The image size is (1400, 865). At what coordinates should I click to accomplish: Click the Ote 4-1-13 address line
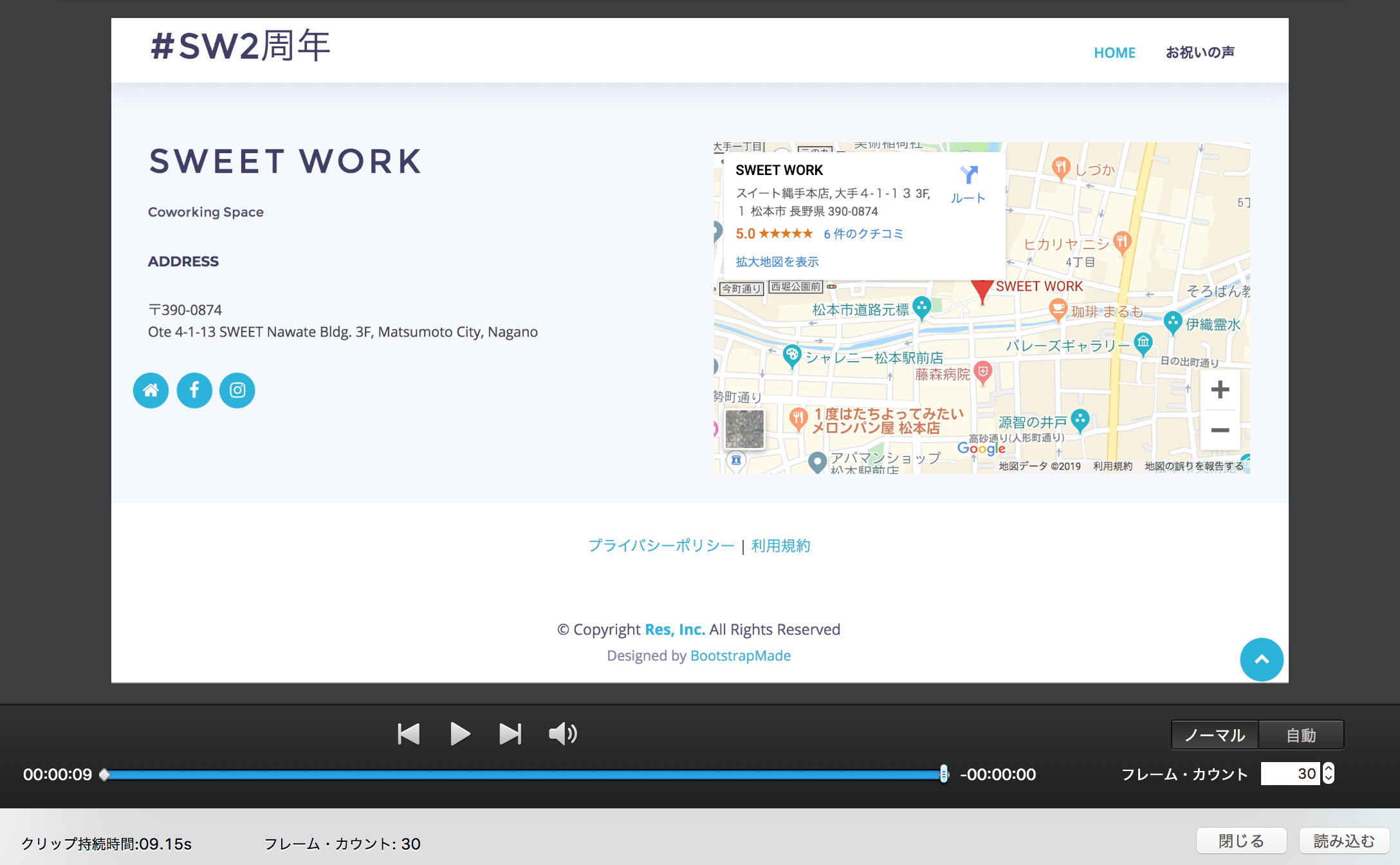click(x=343, y=332)
